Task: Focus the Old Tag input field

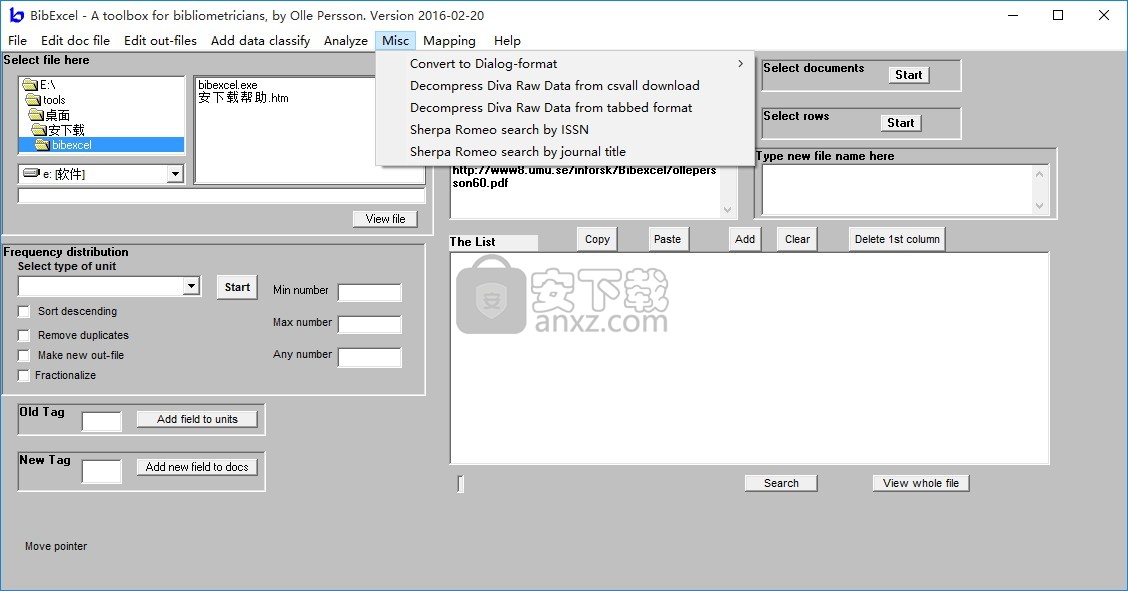Action: (101, 421)
